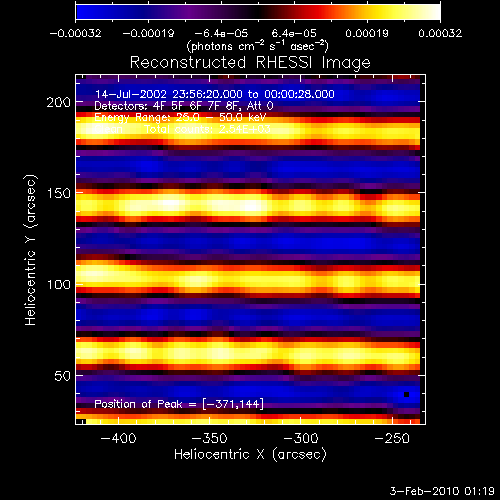This screenshot has height=500, width=500.
Task: Click the X-axis tick label "-250"
Action: pos(392,438)
